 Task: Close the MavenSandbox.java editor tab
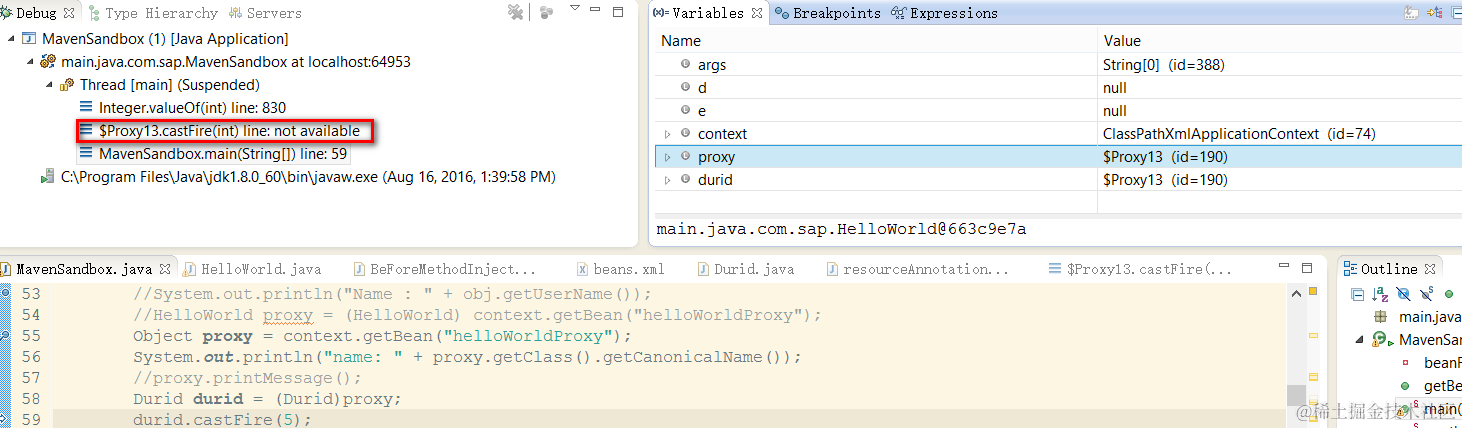pyautogui.click(x=166, y=269)
